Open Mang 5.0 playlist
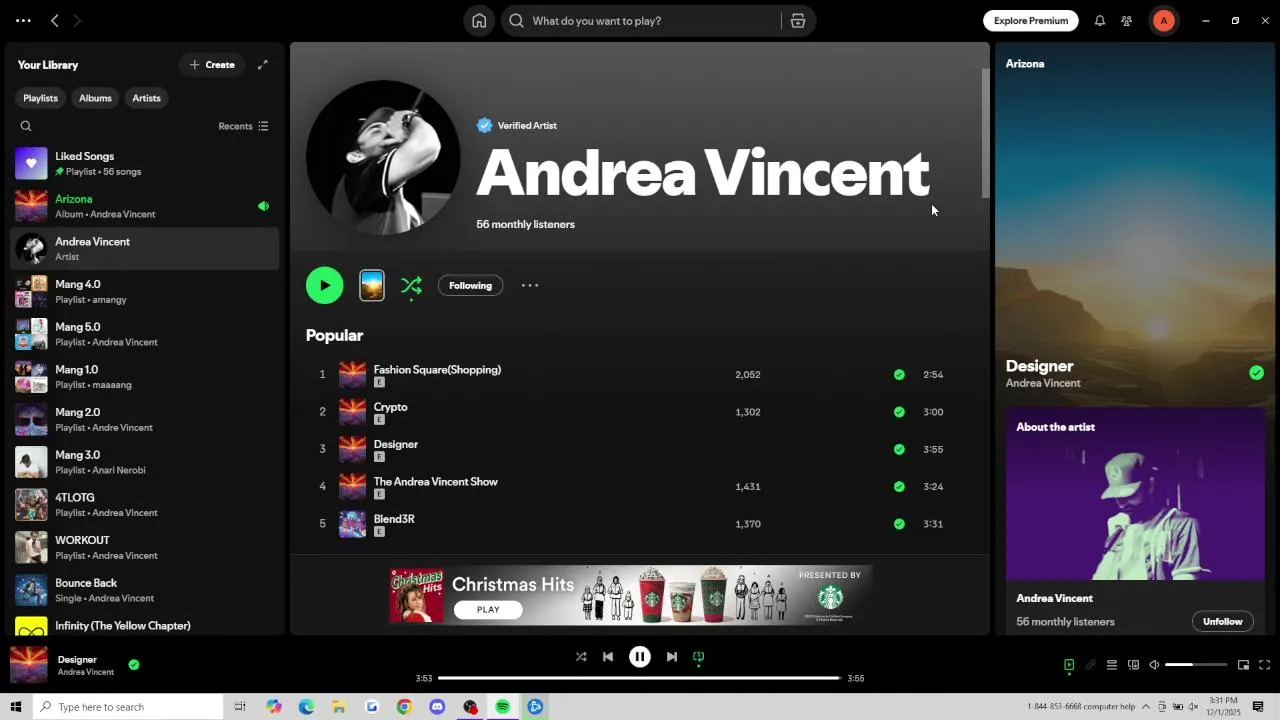This screenshot has width=1280, height=720. click(x=145, y=334)
